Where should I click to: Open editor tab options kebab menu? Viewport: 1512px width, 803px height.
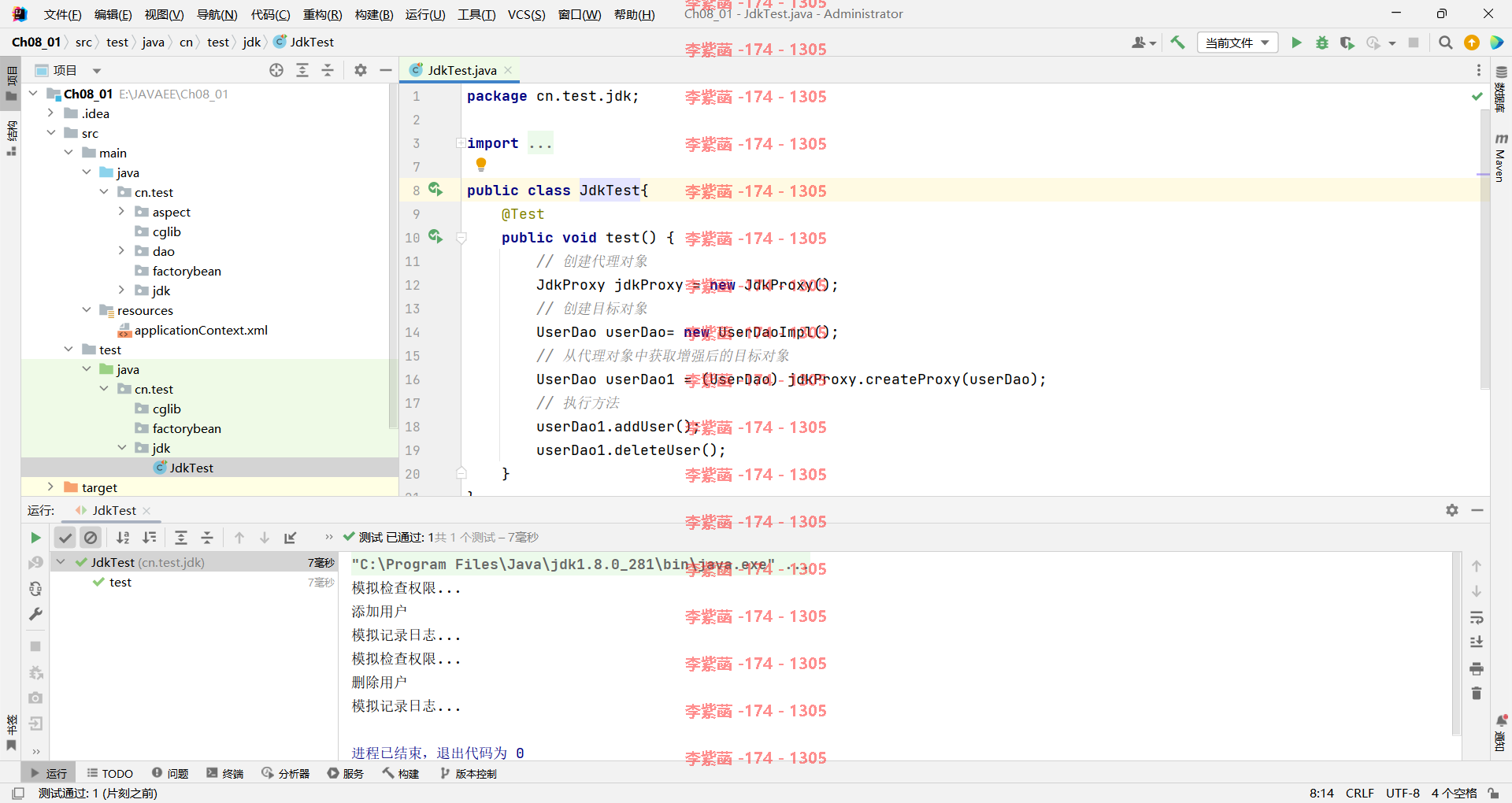click(x=1478, y=70)
